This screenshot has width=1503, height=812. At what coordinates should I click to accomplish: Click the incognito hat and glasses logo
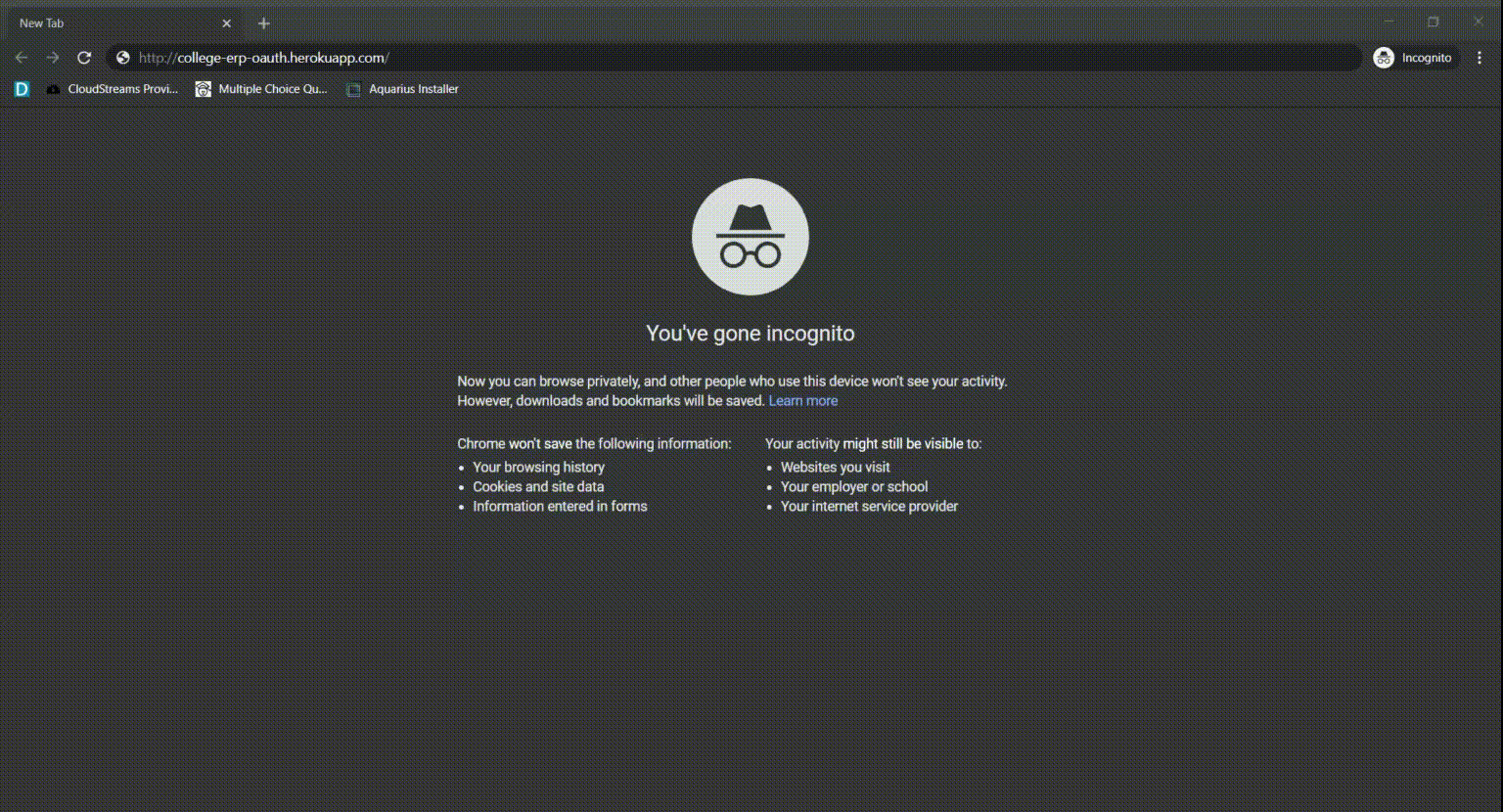(751, 237)
